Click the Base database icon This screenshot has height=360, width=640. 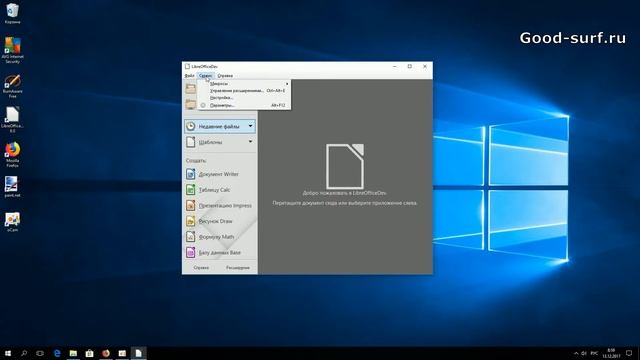(191, 252)
